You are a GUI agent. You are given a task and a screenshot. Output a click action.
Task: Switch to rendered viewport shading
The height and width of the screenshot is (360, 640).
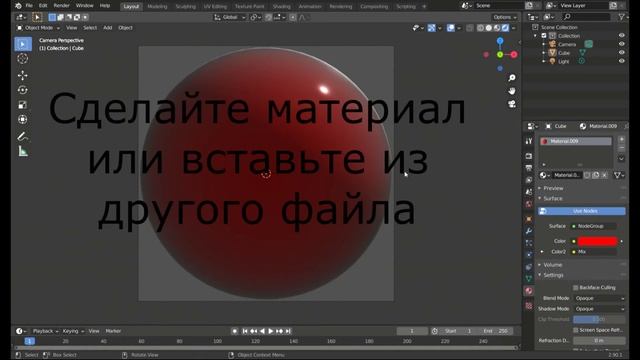(505, 28)
